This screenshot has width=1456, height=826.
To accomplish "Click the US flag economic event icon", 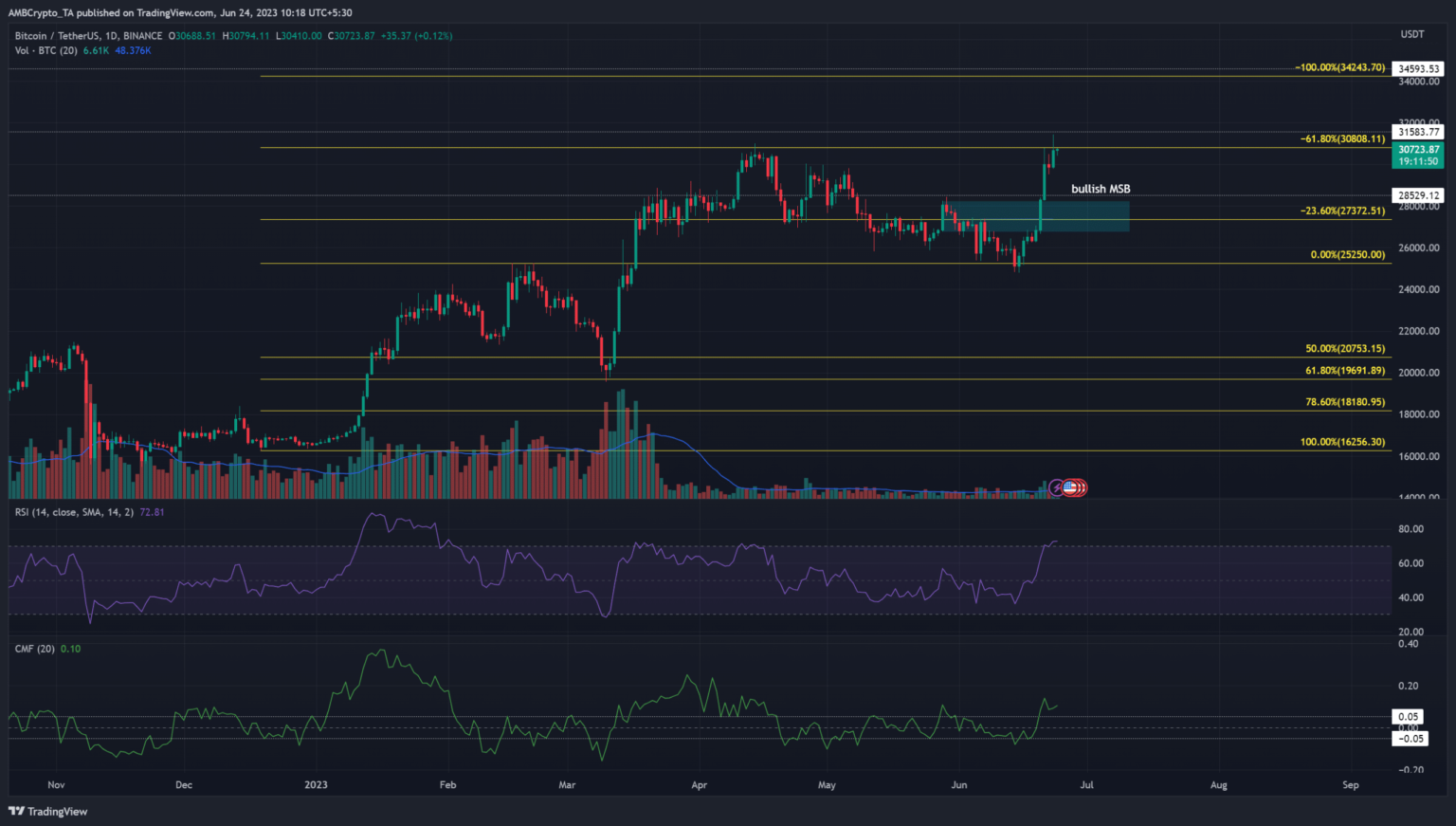I will click(x=1070, y=487).
